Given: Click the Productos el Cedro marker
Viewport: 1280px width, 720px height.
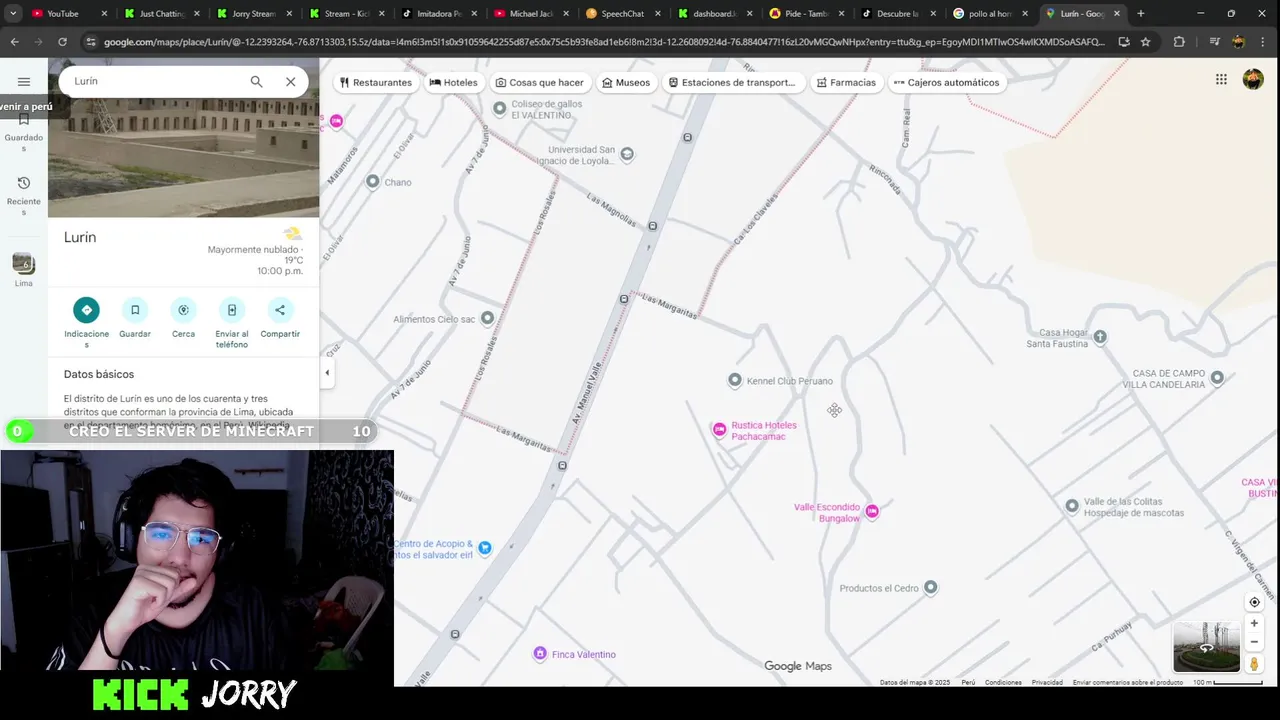Looking at the screenshot, I should [931, 587].
